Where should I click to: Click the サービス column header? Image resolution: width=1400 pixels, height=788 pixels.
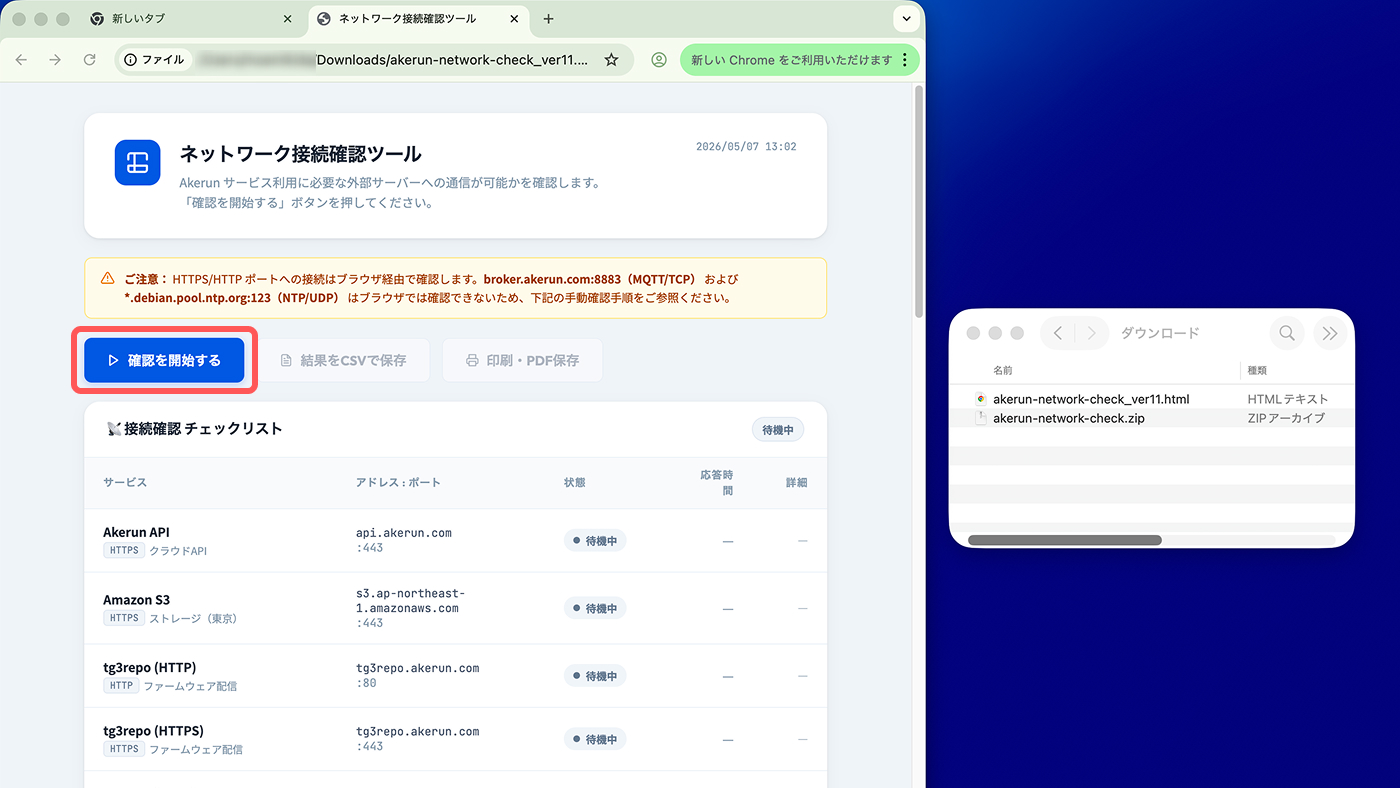(x=125, y=482)
